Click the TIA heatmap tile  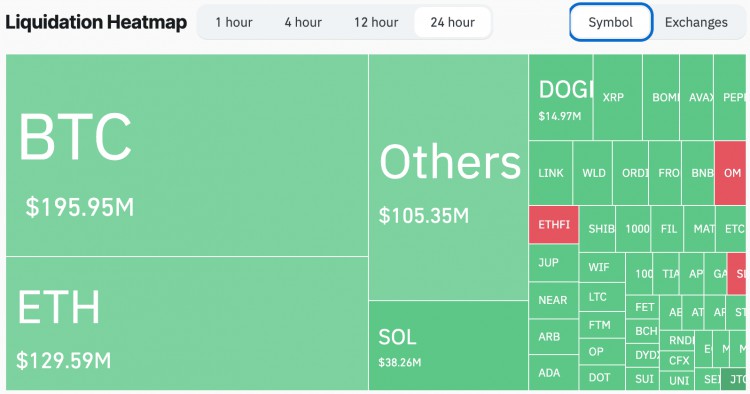666,274
